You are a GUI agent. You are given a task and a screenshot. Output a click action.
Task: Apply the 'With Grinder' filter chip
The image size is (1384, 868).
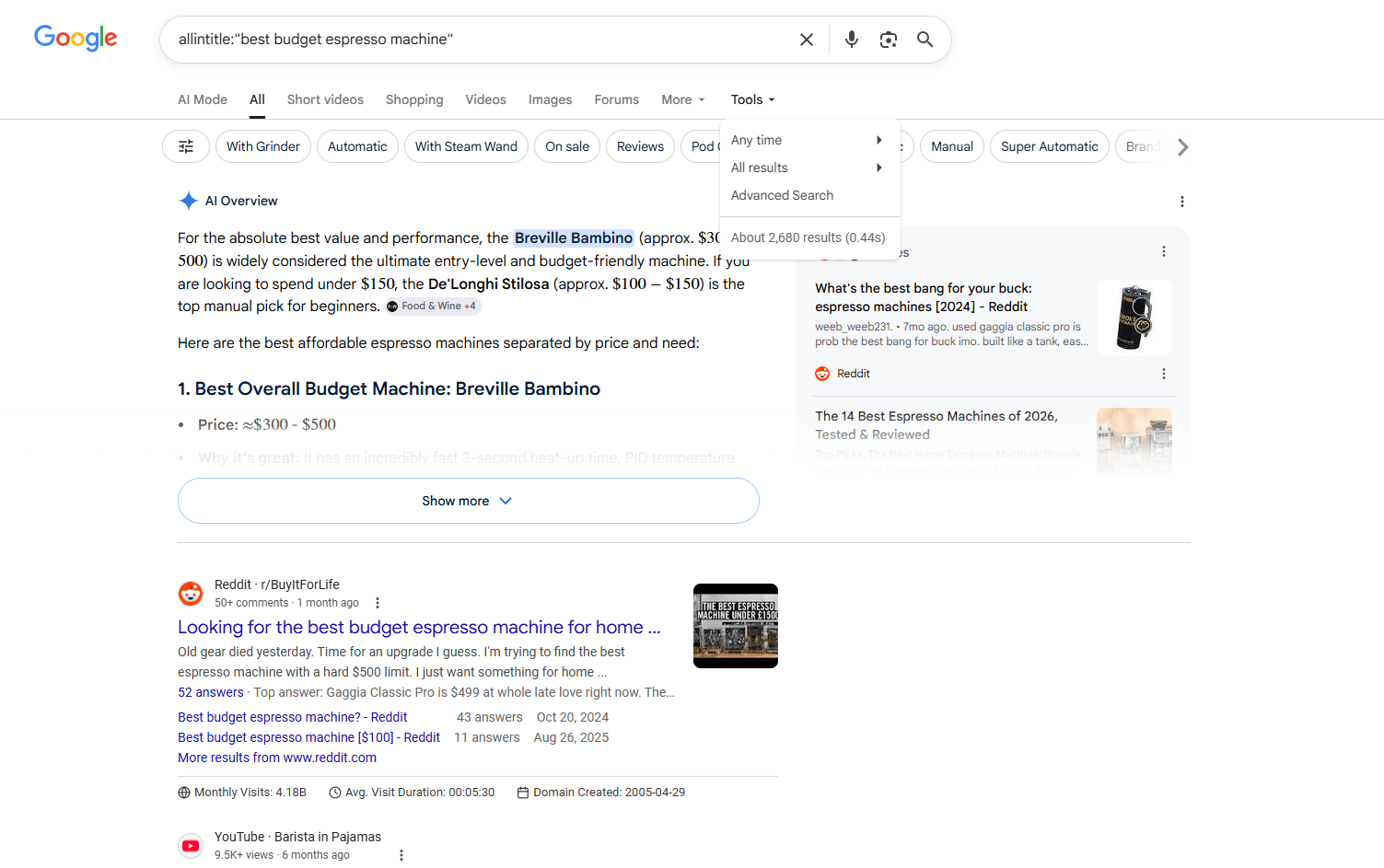[263, 146]
